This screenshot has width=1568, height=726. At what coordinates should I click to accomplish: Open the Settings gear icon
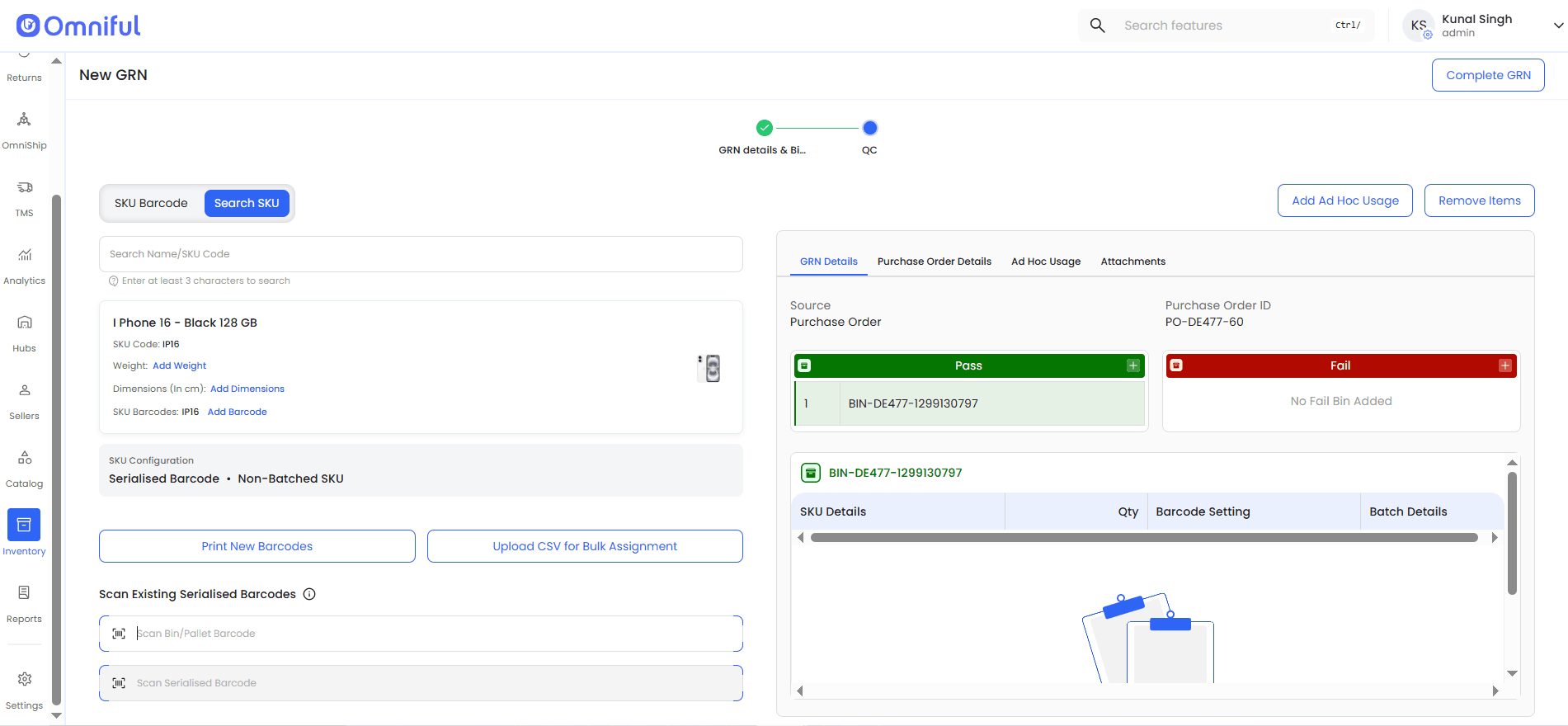coord(25,679)
